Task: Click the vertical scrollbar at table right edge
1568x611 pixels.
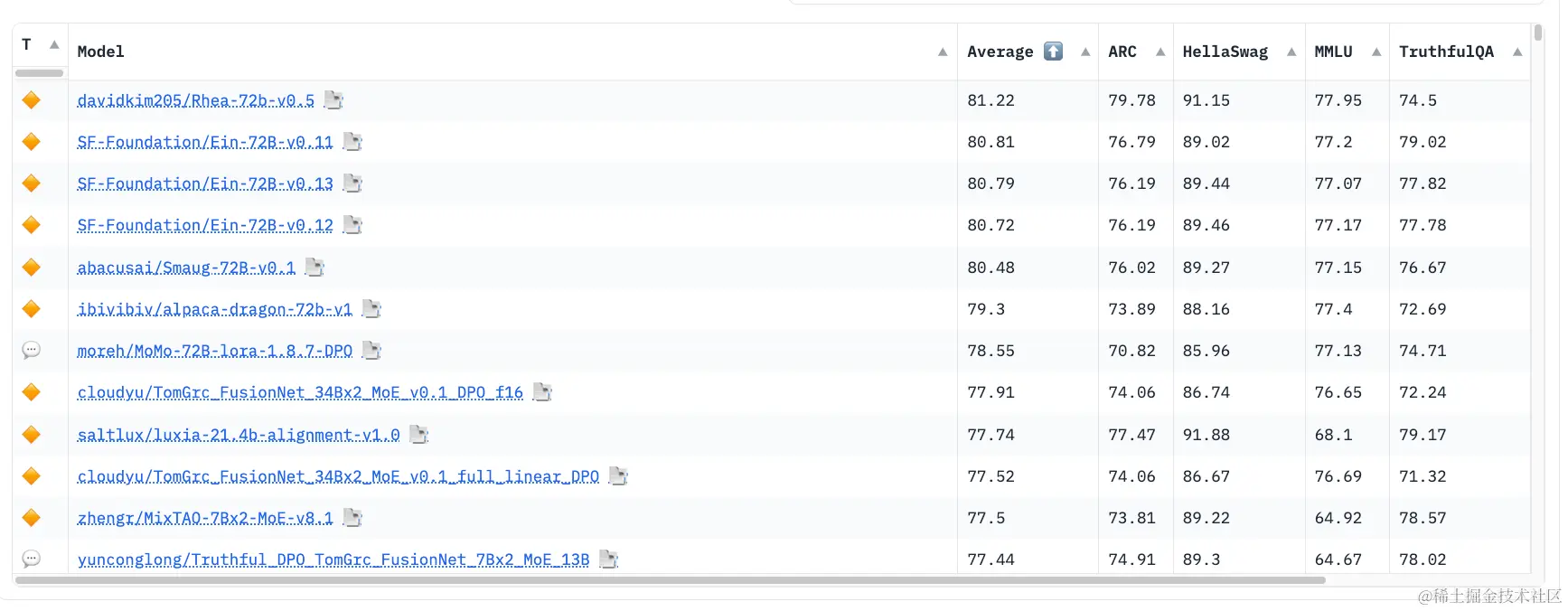Action: tap(1537, 33)
